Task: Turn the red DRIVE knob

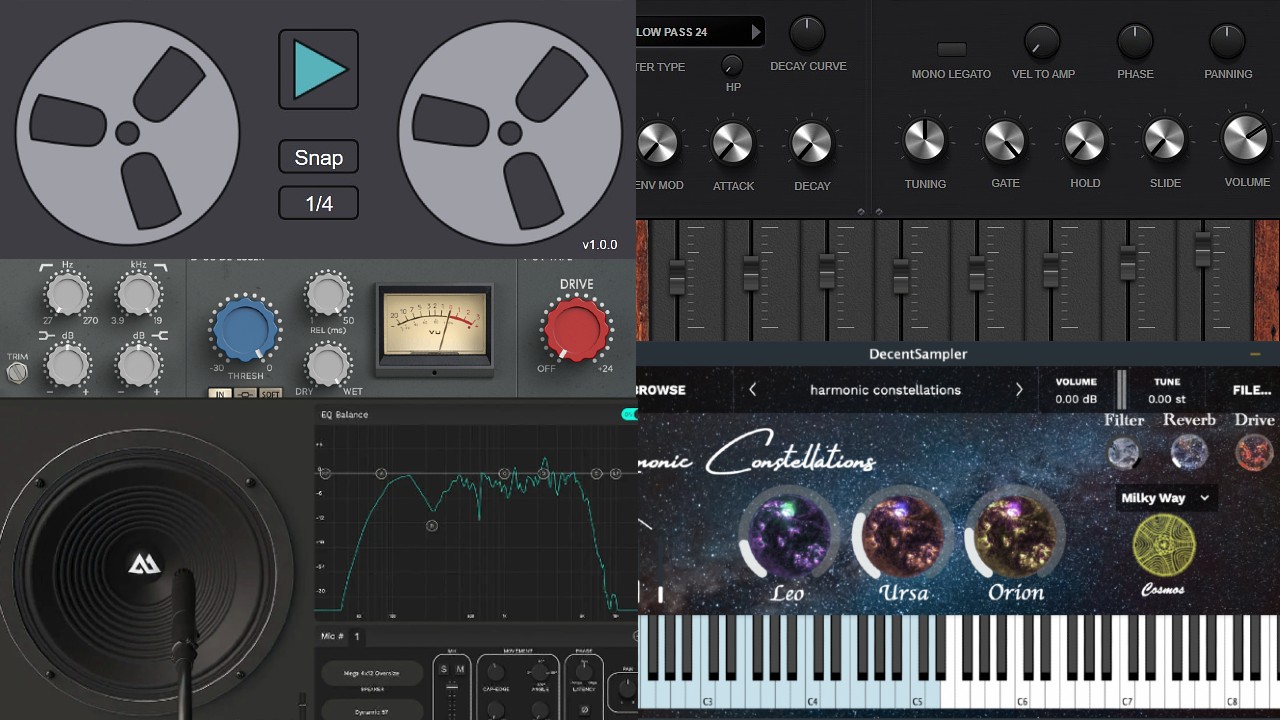Action: 576,329
